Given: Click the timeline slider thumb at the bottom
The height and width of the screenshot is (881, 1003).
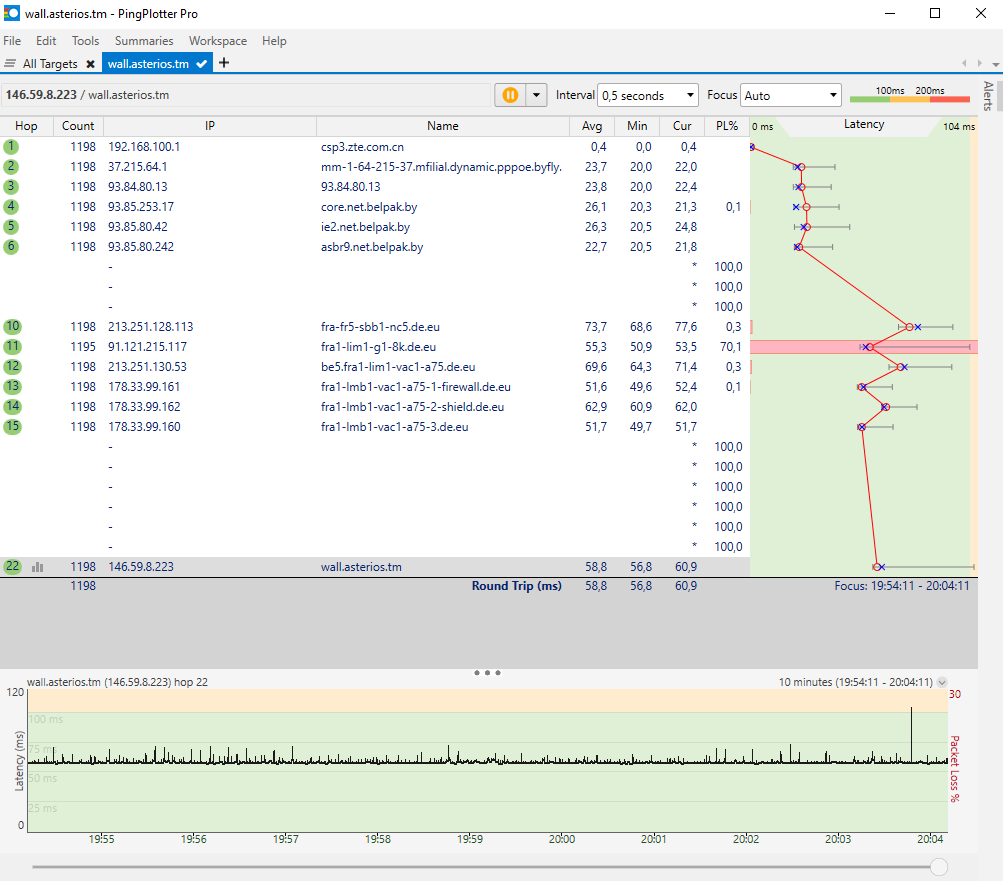Looking at the screenshot, I should coord(938,867).
